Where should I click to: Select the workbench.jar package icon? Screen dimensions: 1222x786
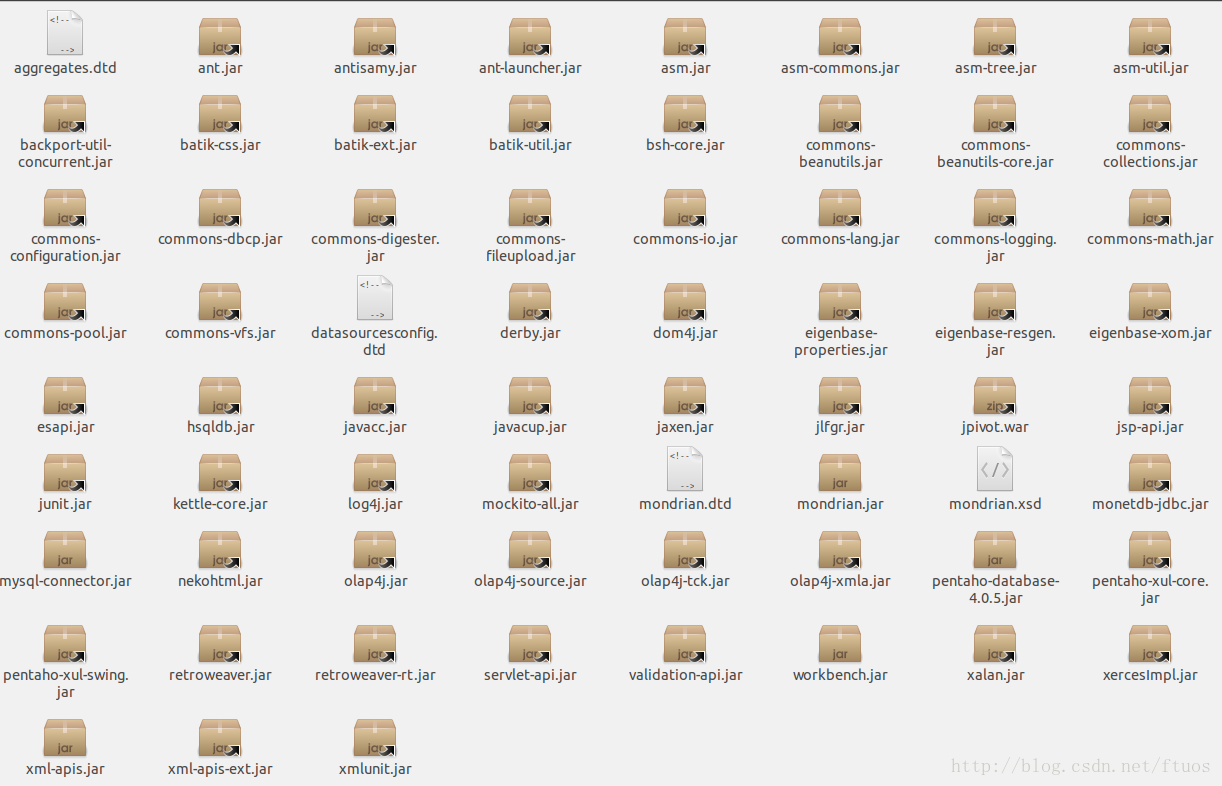(840, 644)
